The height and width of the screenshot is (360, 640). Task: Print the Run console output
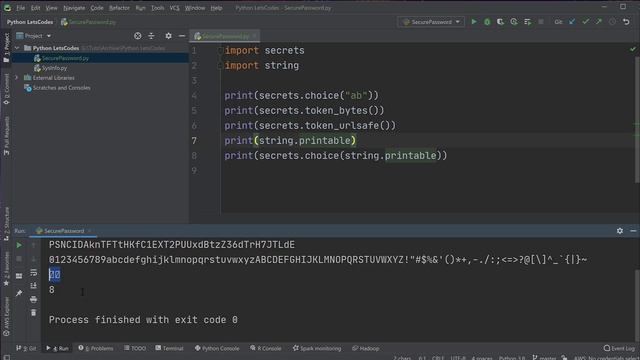[33, 299]
